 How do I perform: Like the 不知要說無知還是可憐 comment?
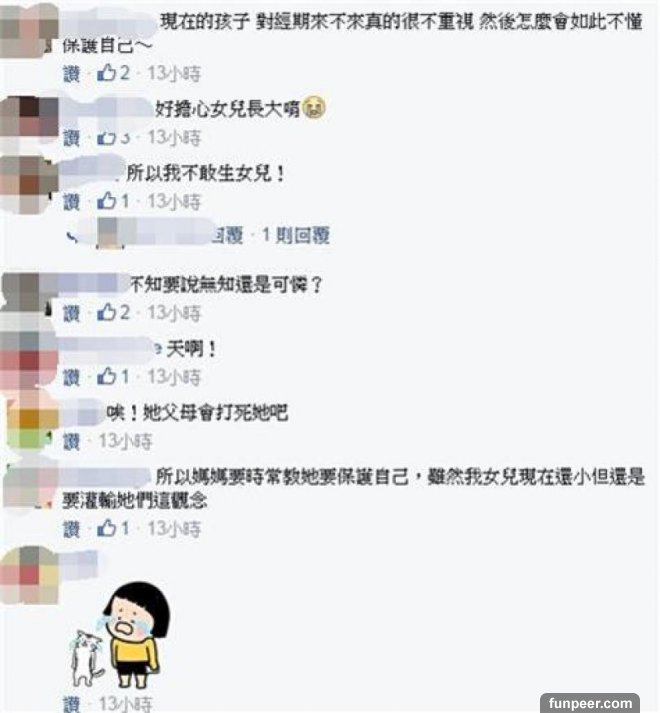pos(71,313)
